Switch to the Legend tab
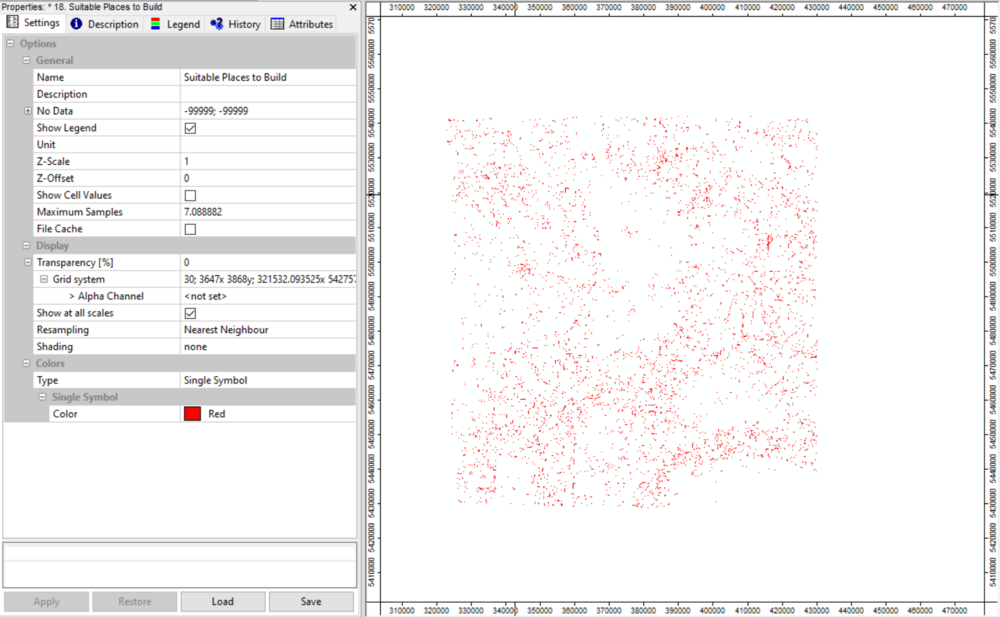 (175, 24)
